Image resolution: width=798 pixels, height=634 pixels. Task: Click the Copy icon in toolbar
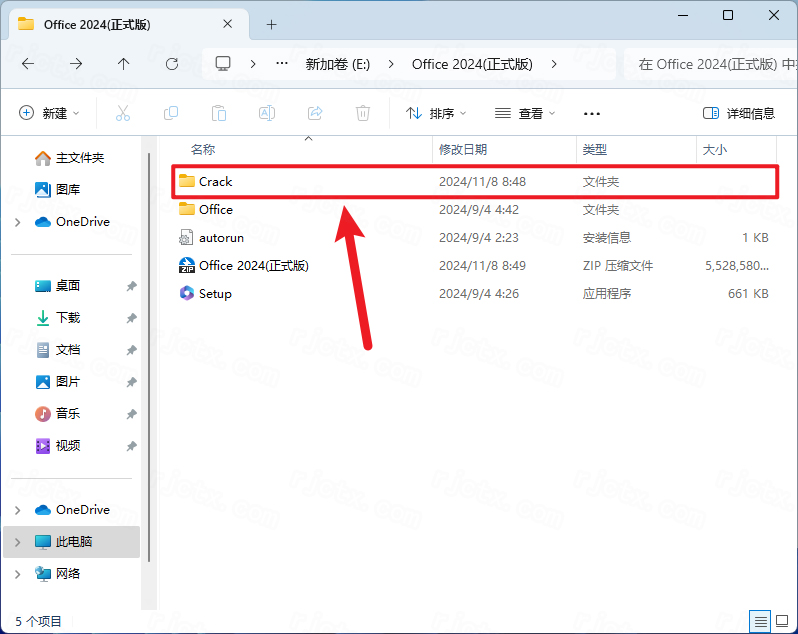171,113
